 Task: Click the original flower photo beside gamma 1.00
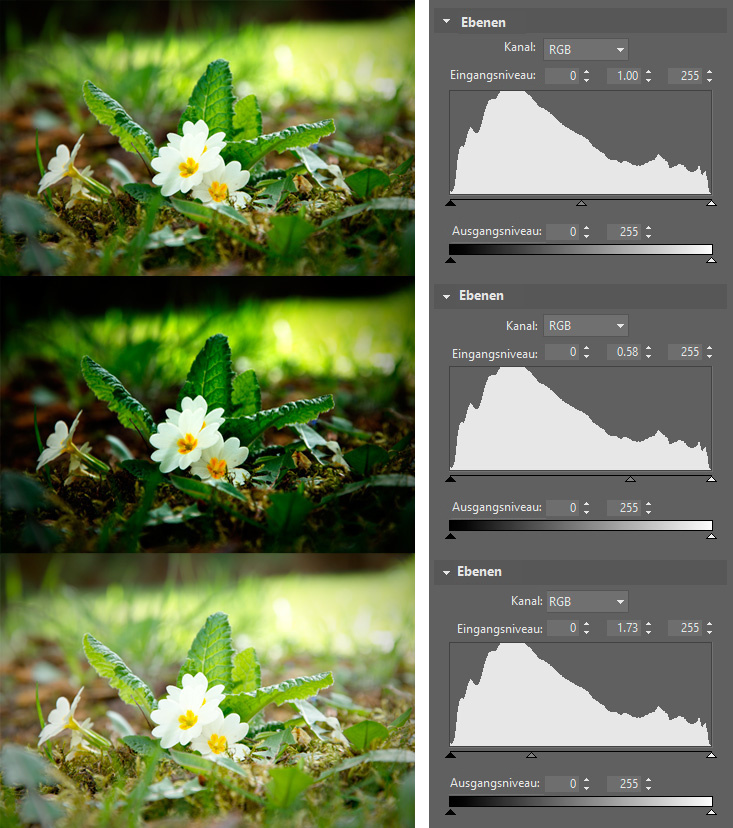click(x=207, y=137)
